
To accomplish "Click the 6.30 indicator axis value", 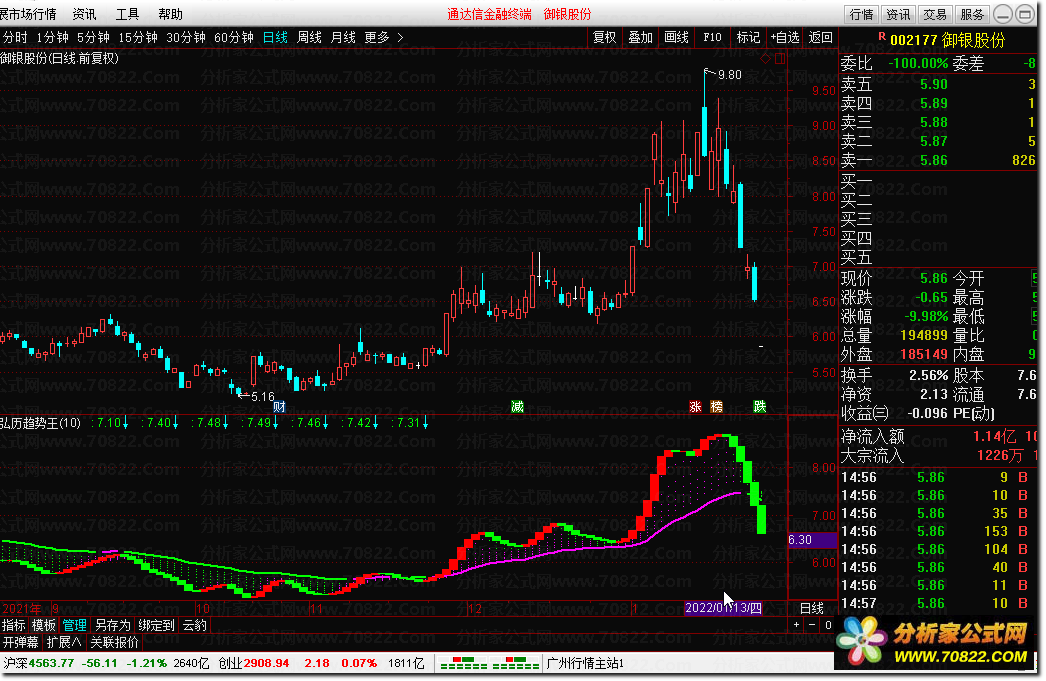I will pos(812,540).
